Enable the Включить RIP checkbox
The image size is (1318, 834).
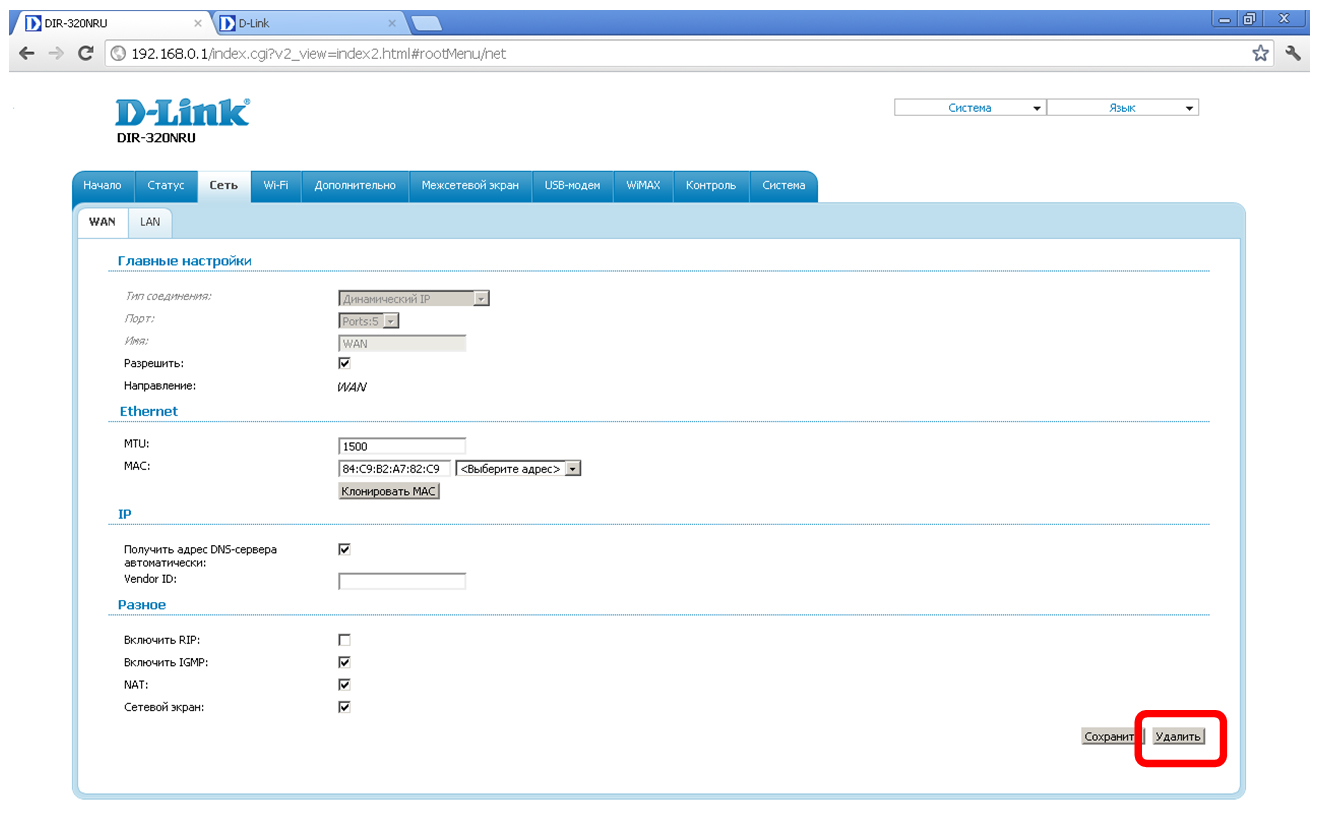coord(345,640)
